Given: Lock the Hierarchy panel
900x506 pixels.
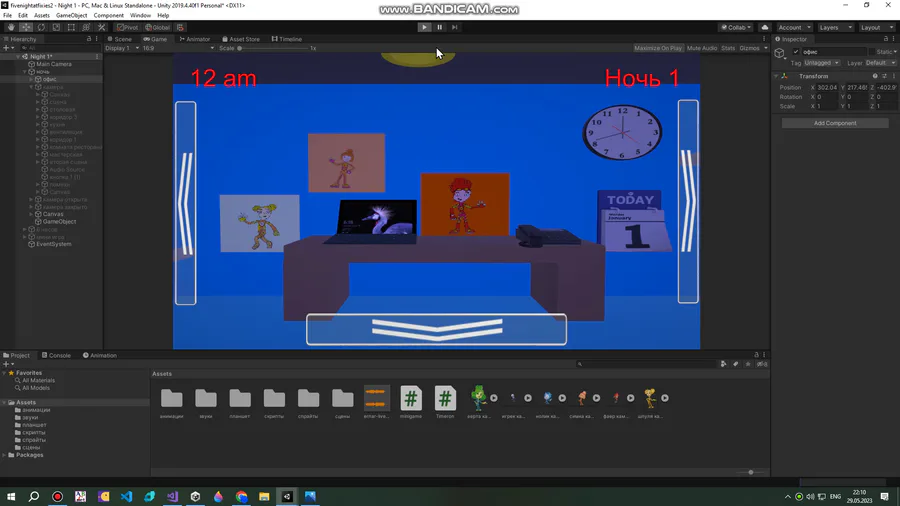Looking at the screenshot, I should click(x=88, y=39).
